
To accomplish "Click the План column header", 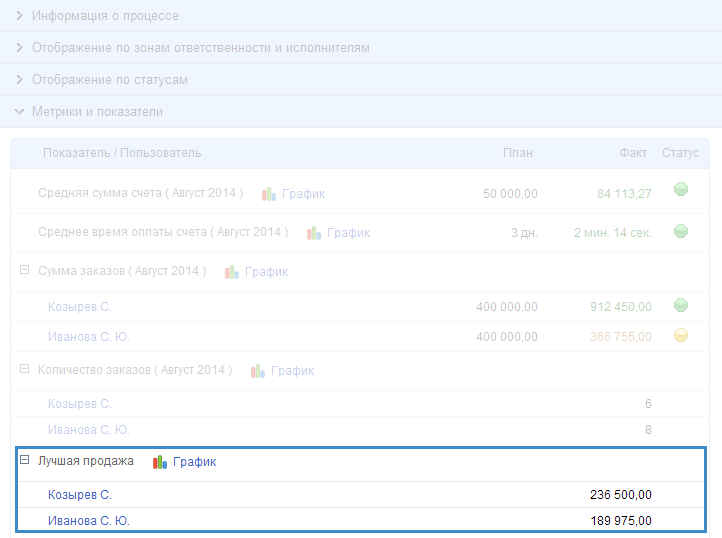I will tap(518, 153).
